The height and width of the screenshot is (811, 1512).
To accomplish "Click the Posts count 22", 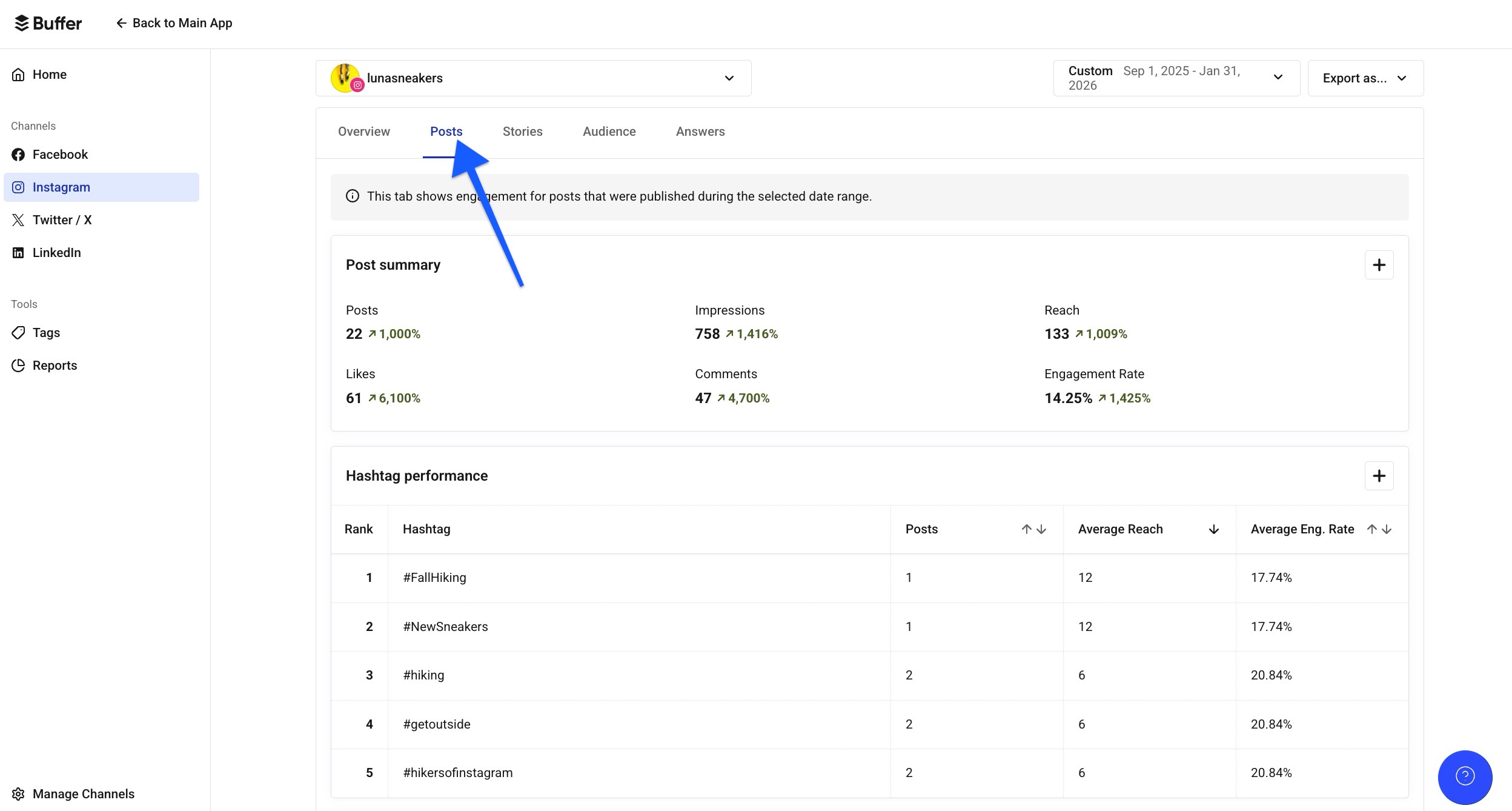I will click(354, 334).
